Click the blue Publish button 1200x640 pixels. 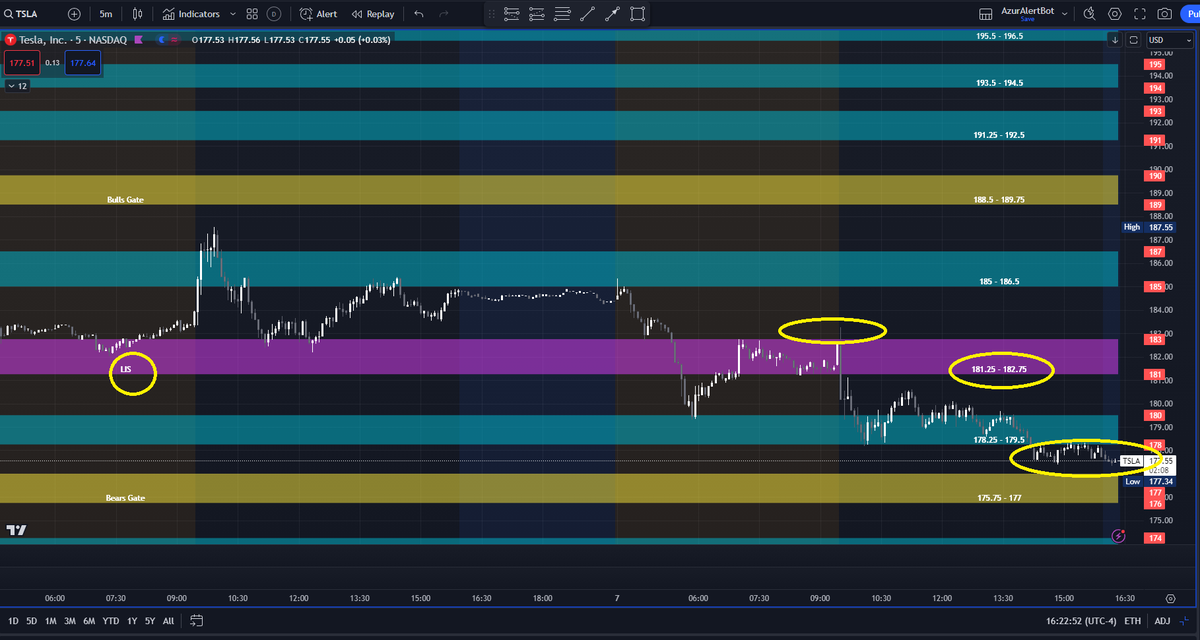[x=1190, y=14]
